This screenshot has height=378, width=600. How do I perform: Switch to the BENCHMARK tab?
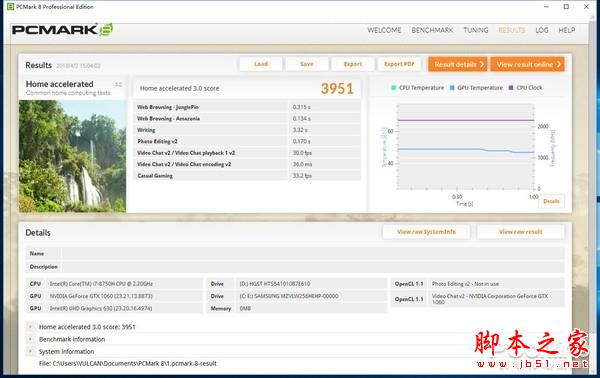[x=432, y=30]
